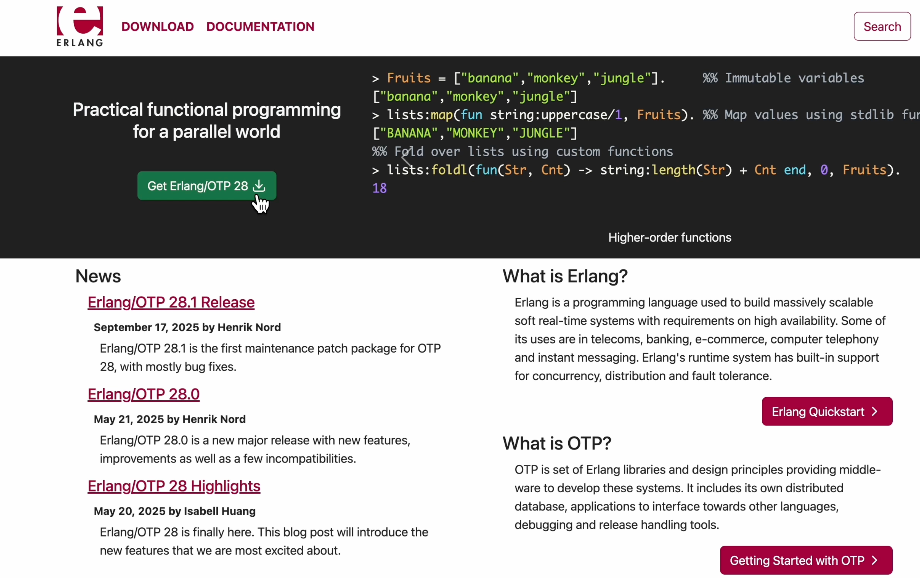
Task: Click the download arrow icon on Get Erlang button
Action: (x=259, y=186)
